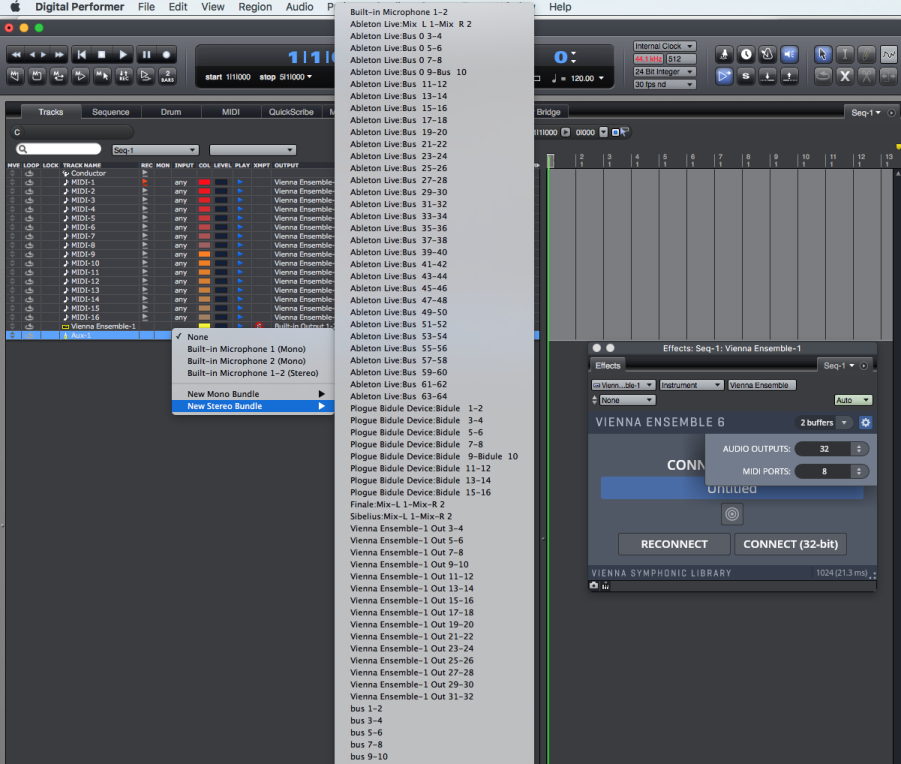
Task: Switch to the QuickScribe tab
Action: point(291,112)
